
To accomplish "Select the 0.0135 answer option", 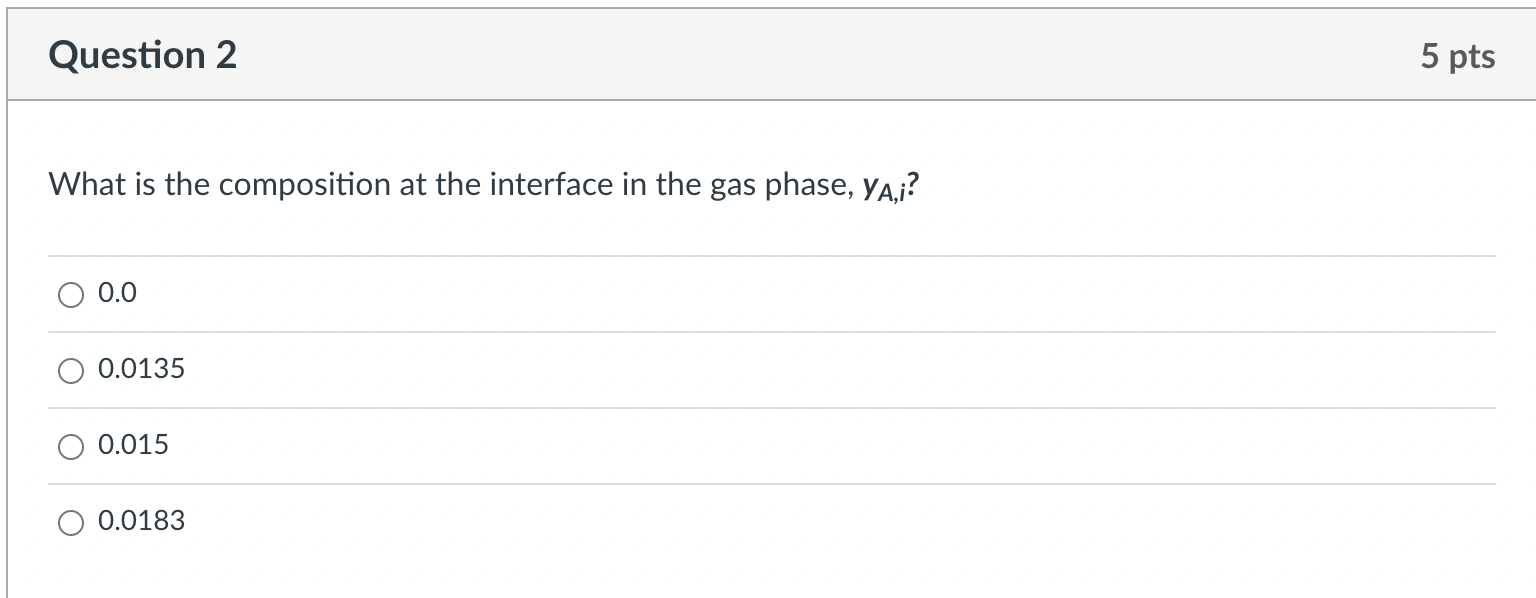I will [x=70, y=371].
